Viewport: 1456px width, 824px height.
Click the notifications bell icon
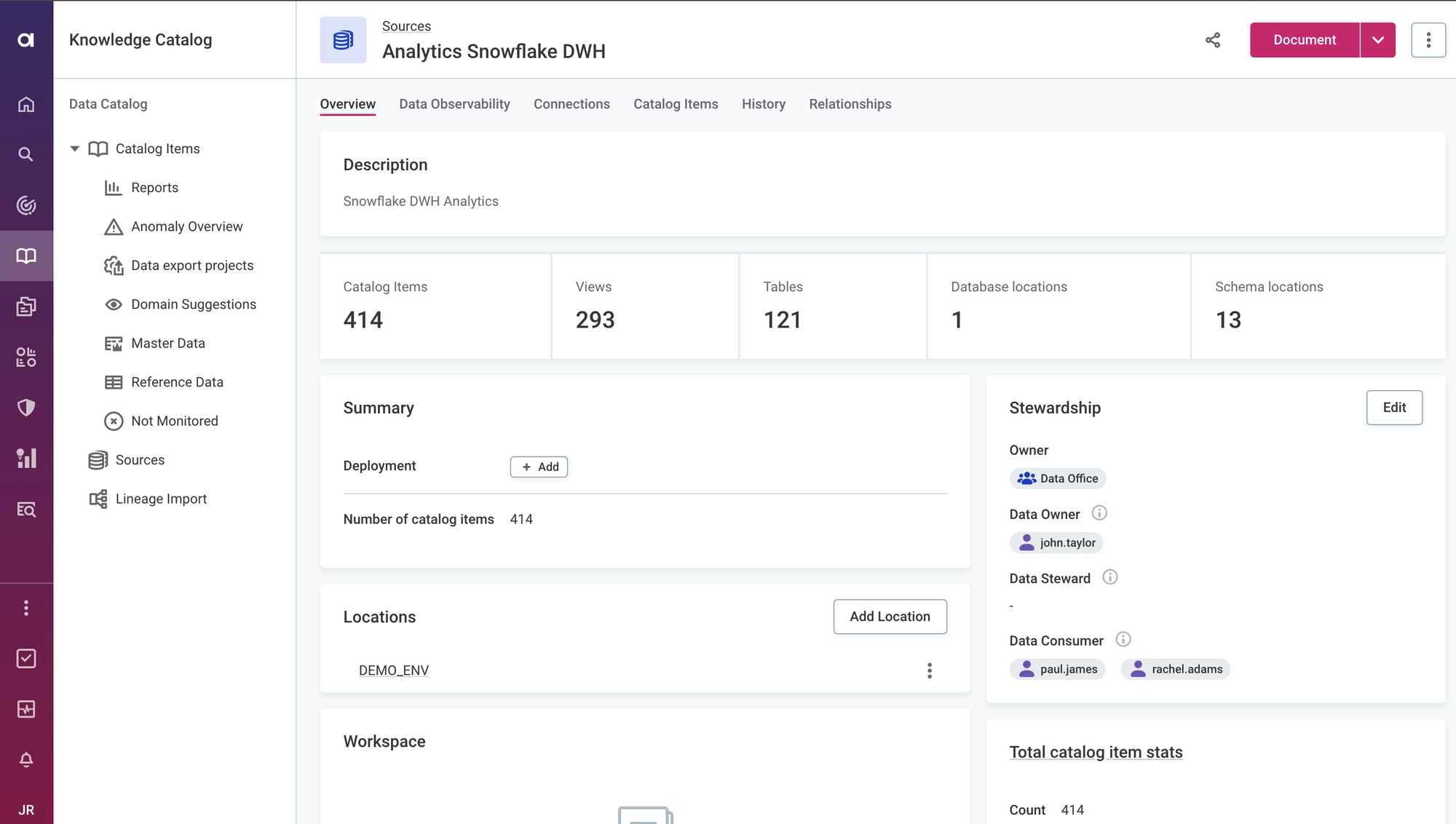[x=26, y=760]
